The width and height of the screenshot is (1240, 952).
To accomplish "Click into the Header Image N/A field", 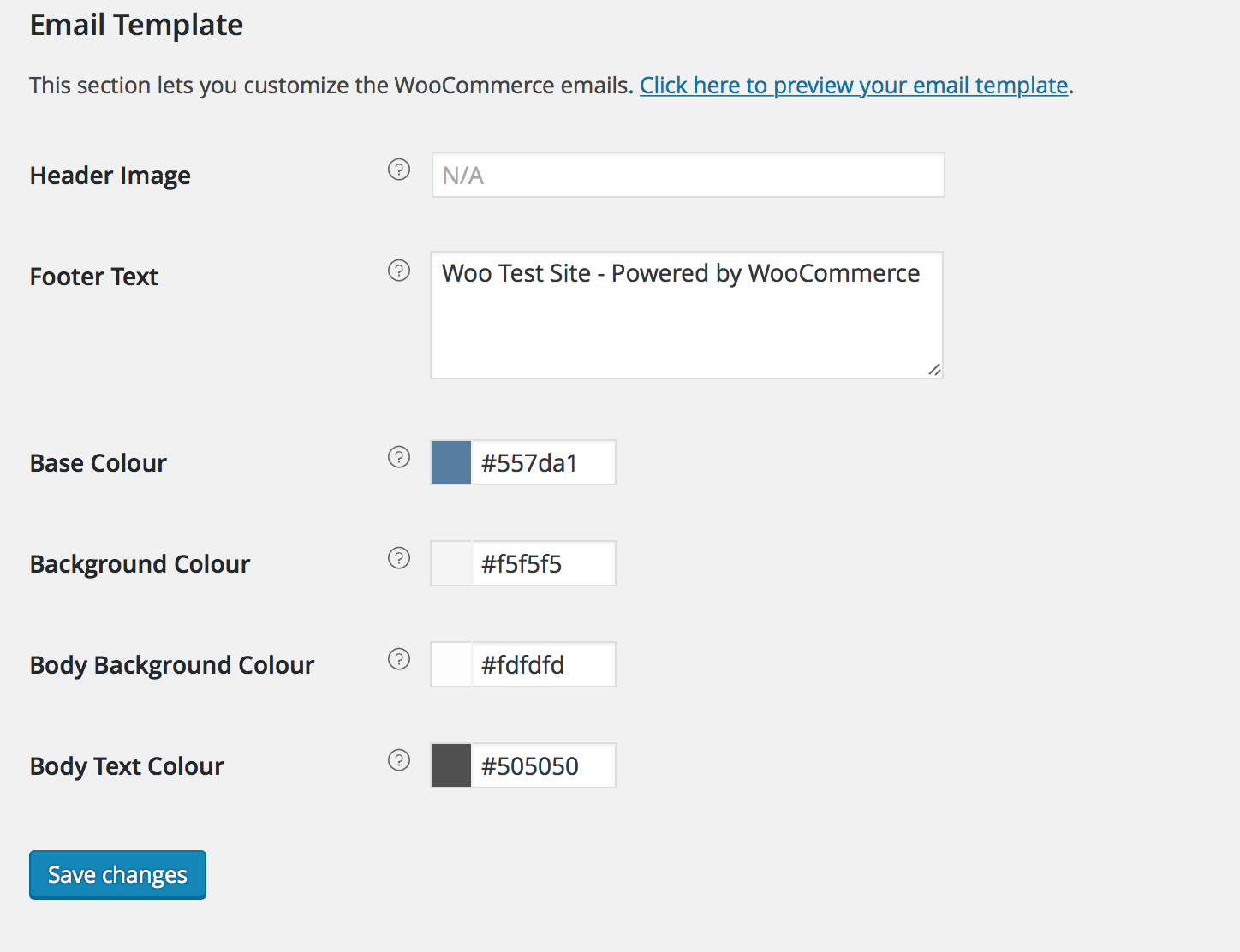I will [x=689, y=175].
